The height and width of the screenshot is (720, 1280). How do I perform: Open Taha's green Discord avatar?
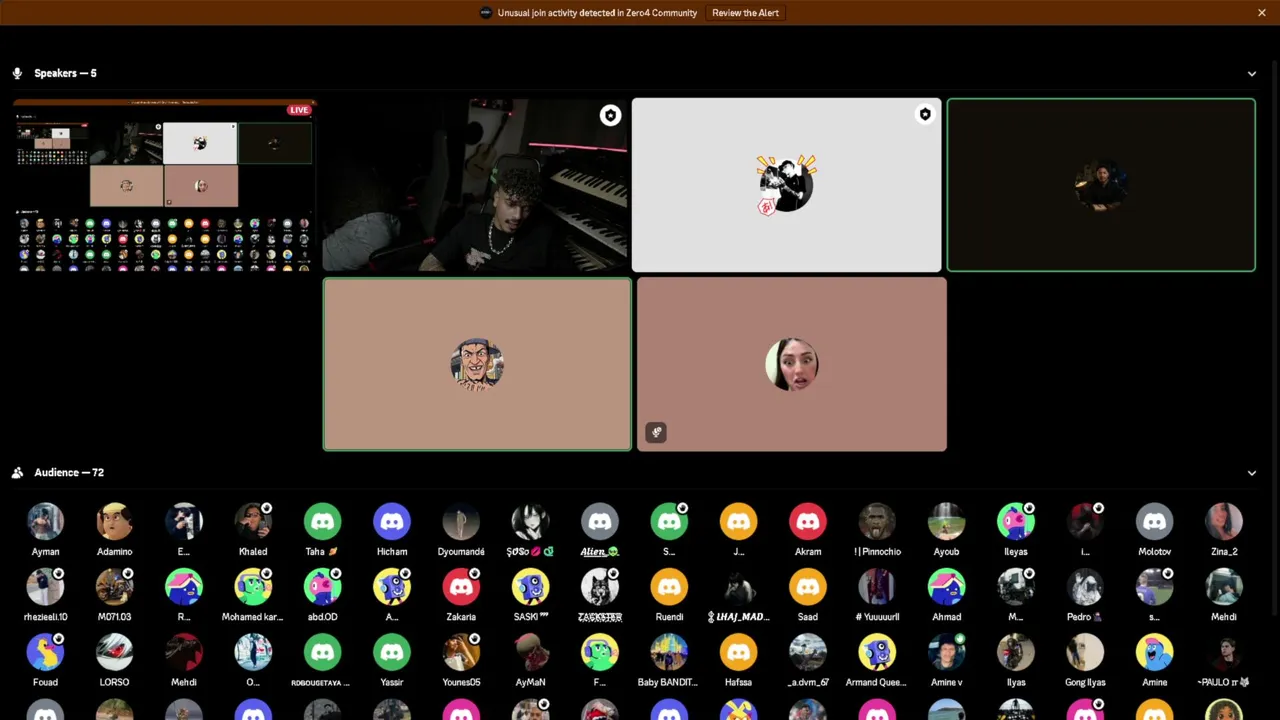point(322,521)
